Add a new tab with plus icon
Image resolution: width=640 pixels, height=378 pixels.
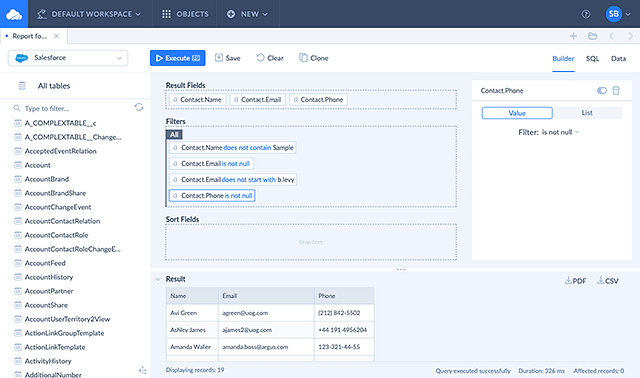click(x=573, y=36)
